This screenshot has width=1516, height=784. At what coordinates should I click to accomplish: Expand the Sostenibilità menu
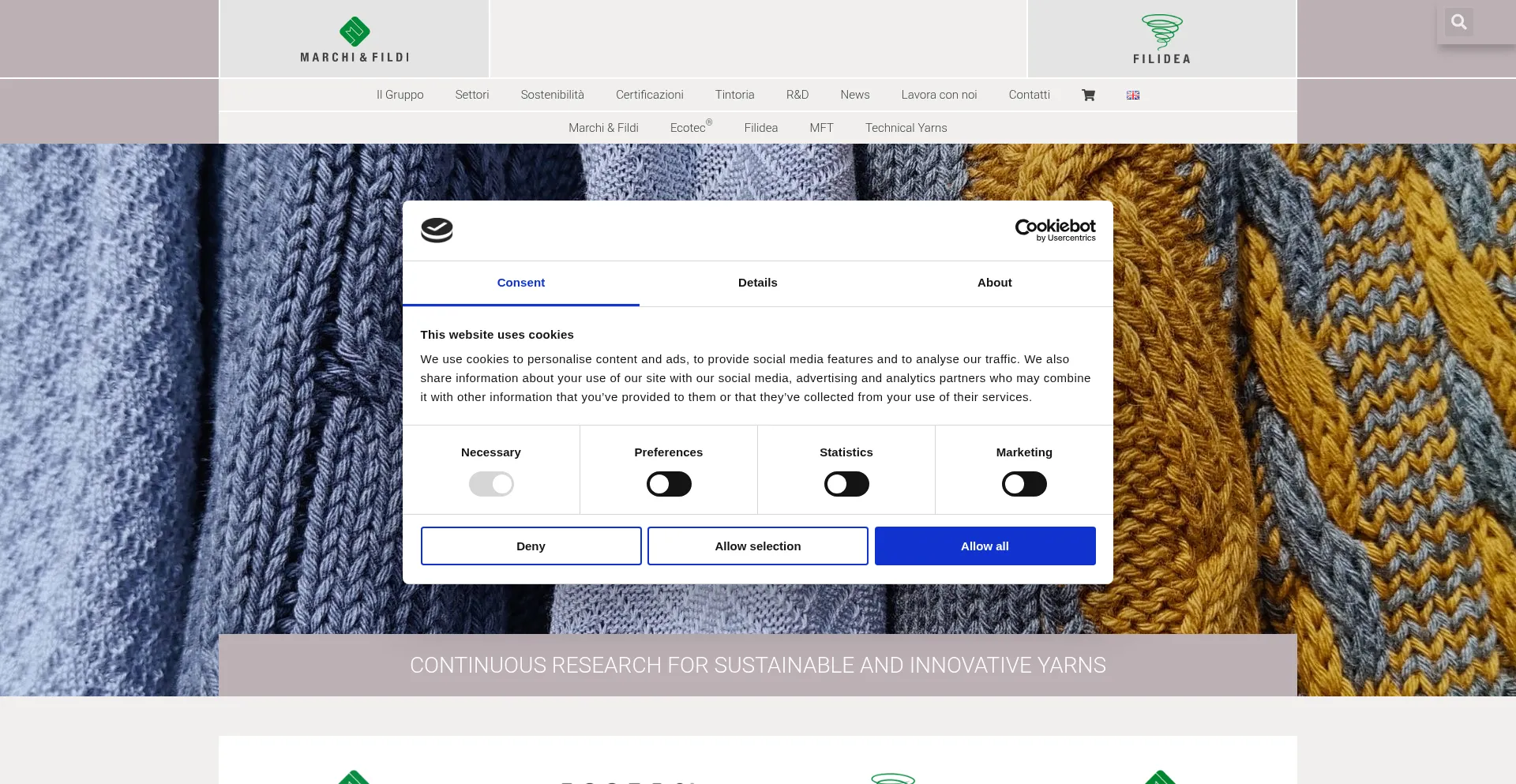552,95
